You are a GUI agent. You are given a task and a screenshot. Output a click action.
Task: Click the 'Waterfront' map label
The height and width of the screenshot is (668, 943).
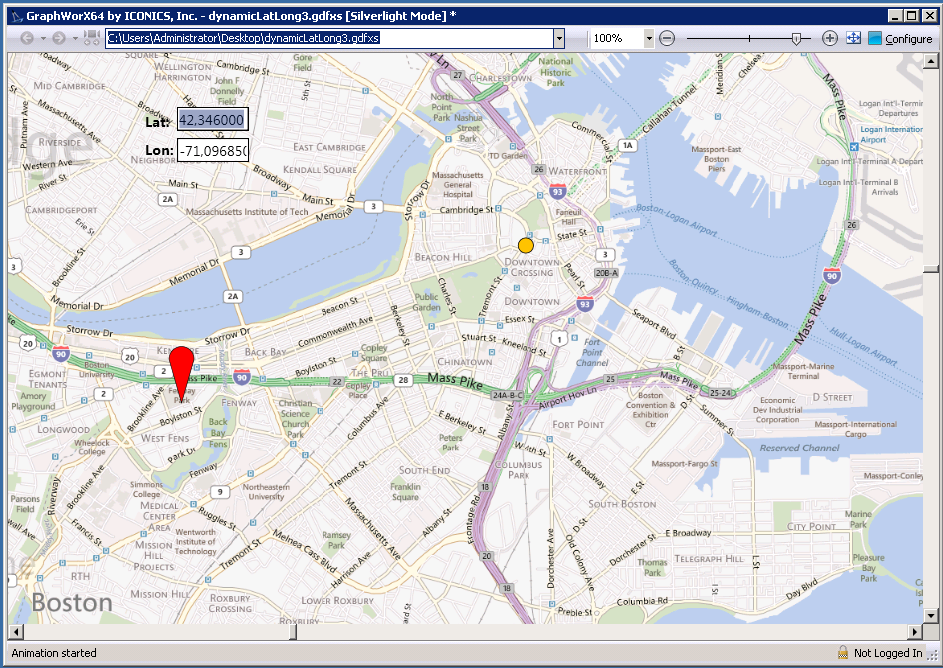click(577, 171)
